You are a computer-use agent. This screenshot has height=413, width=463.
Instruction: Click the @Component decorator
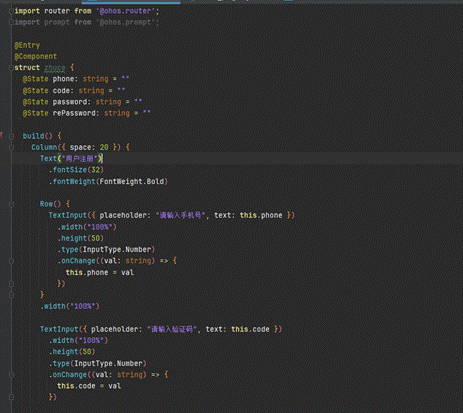click(x=36, y=56)
